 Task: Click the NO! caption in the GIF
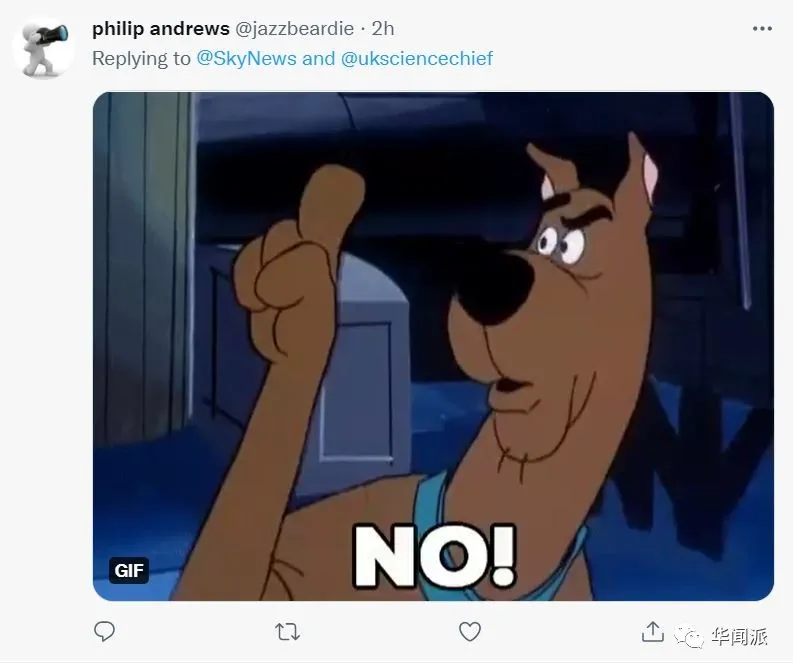click(x=434, y=555)
